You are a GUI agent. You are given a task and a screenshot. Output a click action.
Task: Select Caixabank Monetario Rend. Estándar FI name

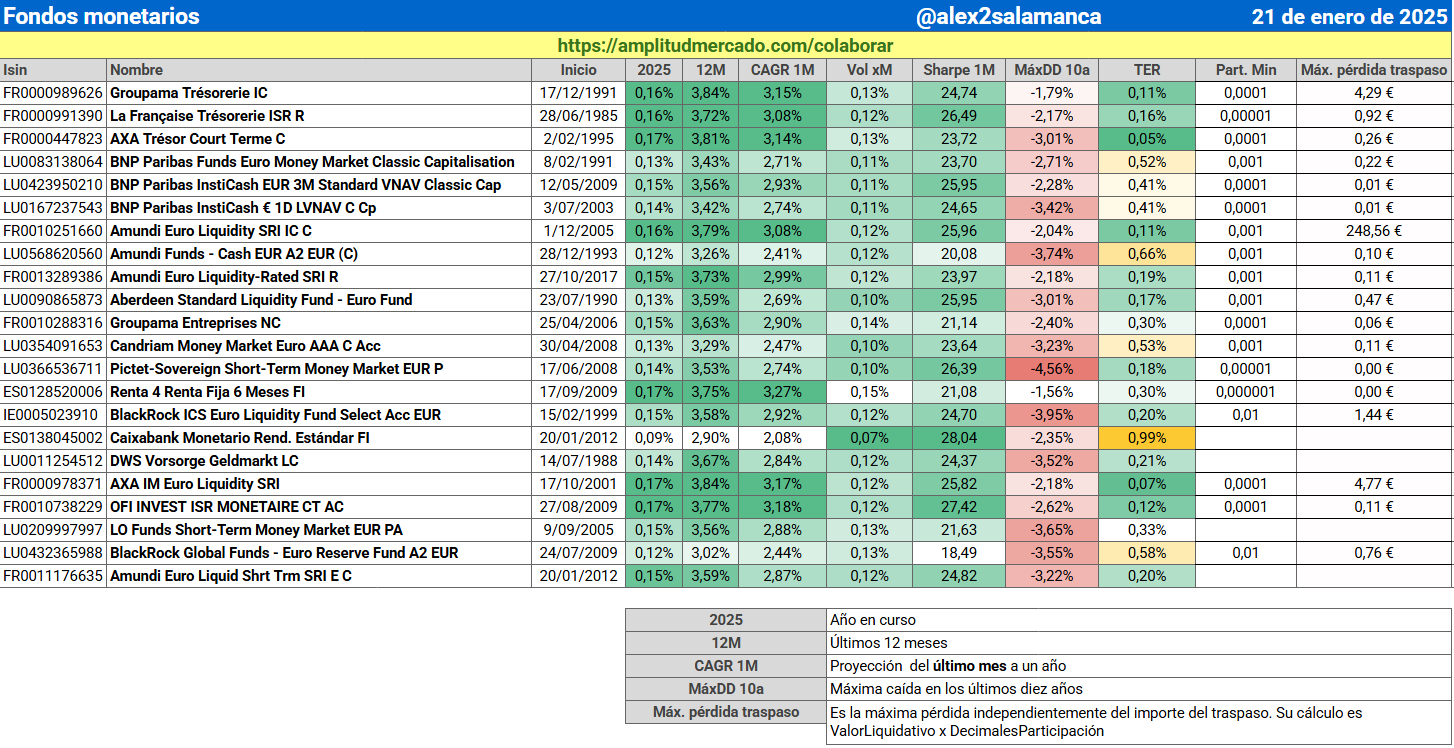pyautogui.click(x=240, y=438)
